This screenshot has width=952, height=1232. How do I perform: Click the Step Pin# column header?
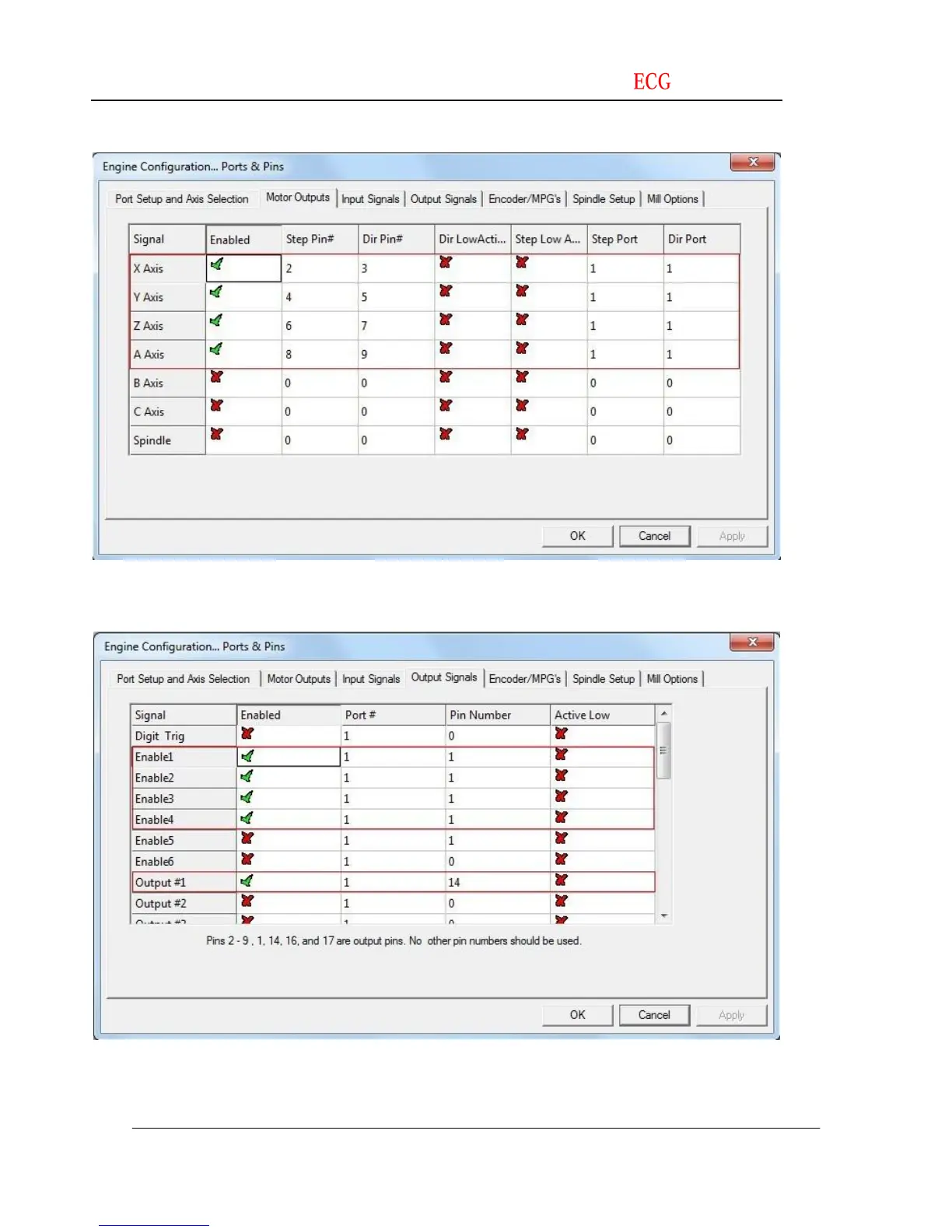coord(320,239)
